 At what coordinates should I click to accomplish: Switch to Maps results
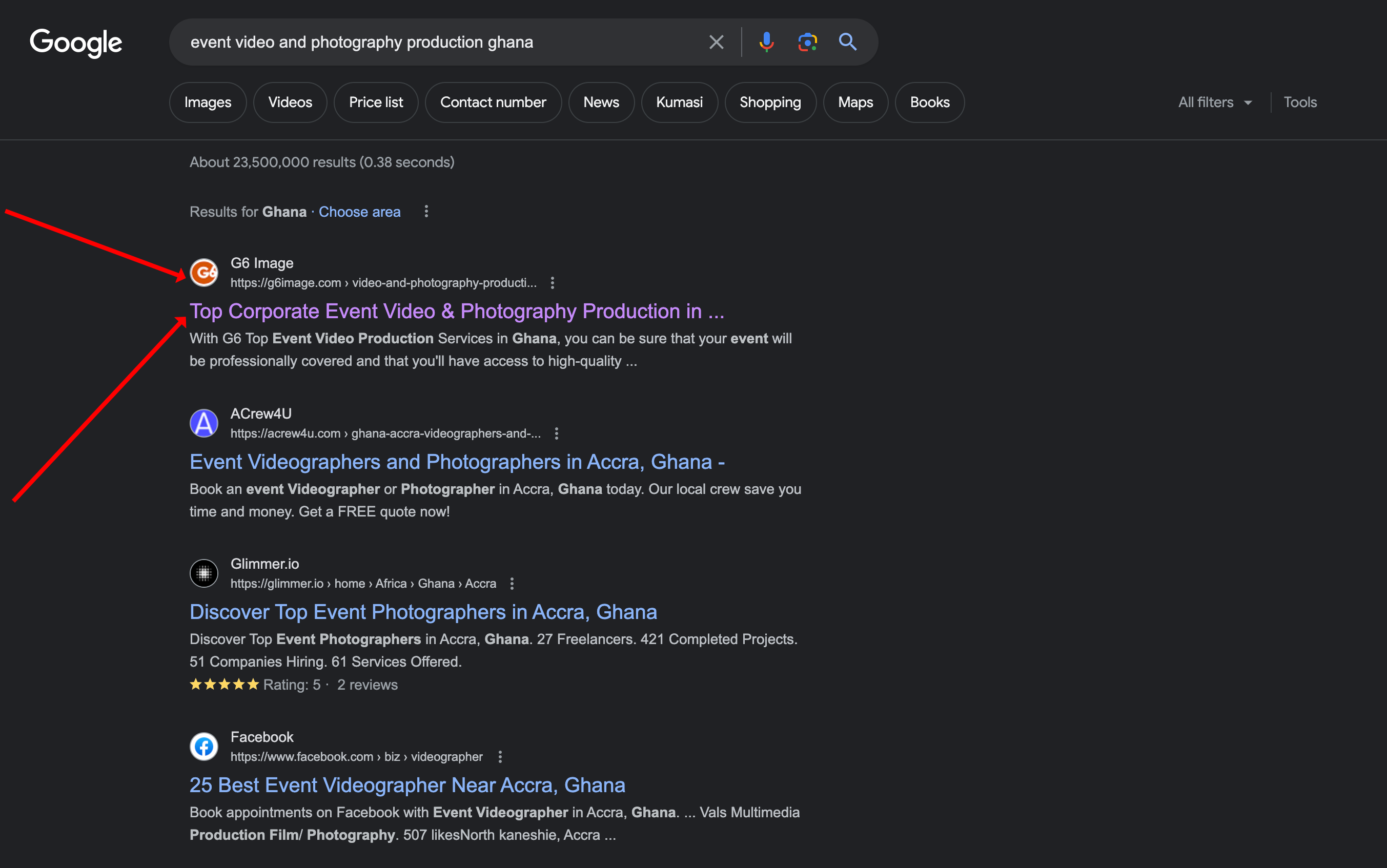click(x=855, y=102)
